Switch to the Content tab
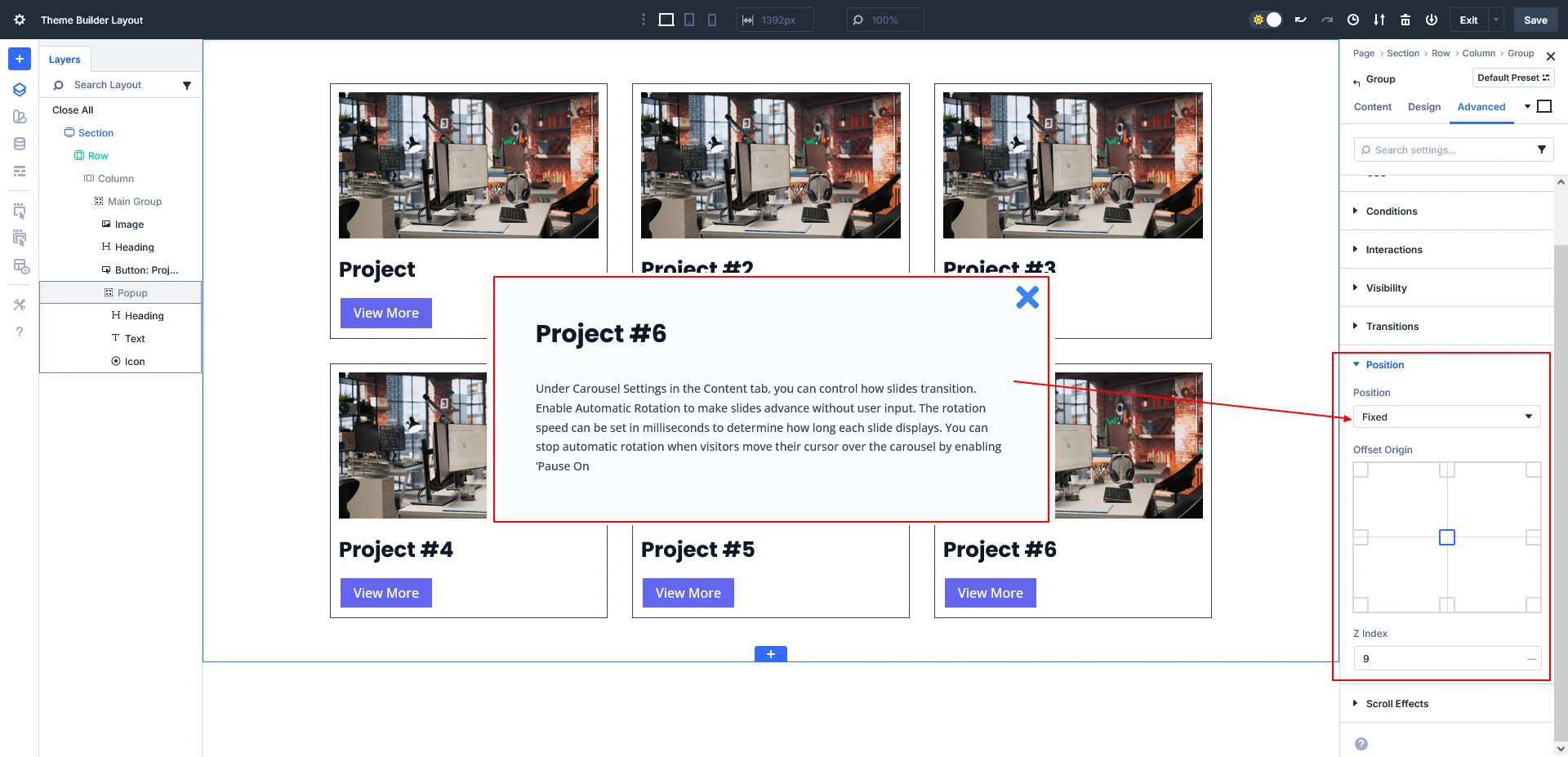 [x=1372, y=107]
